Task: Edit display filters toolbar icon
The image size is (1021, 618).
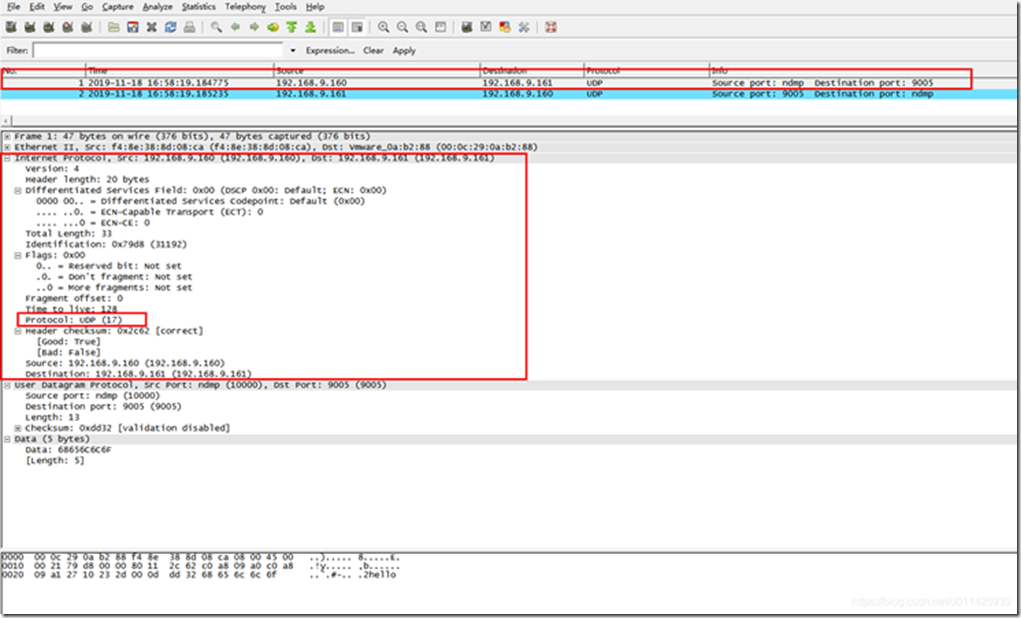Action: click(486, 27)
